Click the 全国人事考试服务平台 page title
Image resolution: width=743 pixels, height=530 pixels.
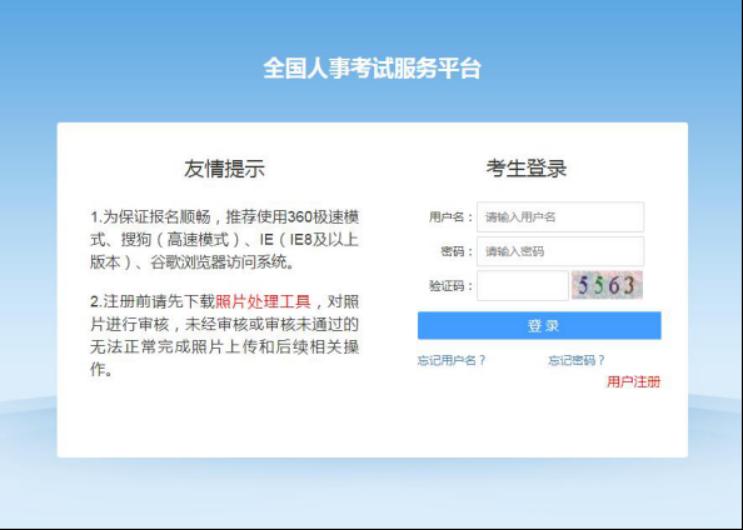point(372,69)
